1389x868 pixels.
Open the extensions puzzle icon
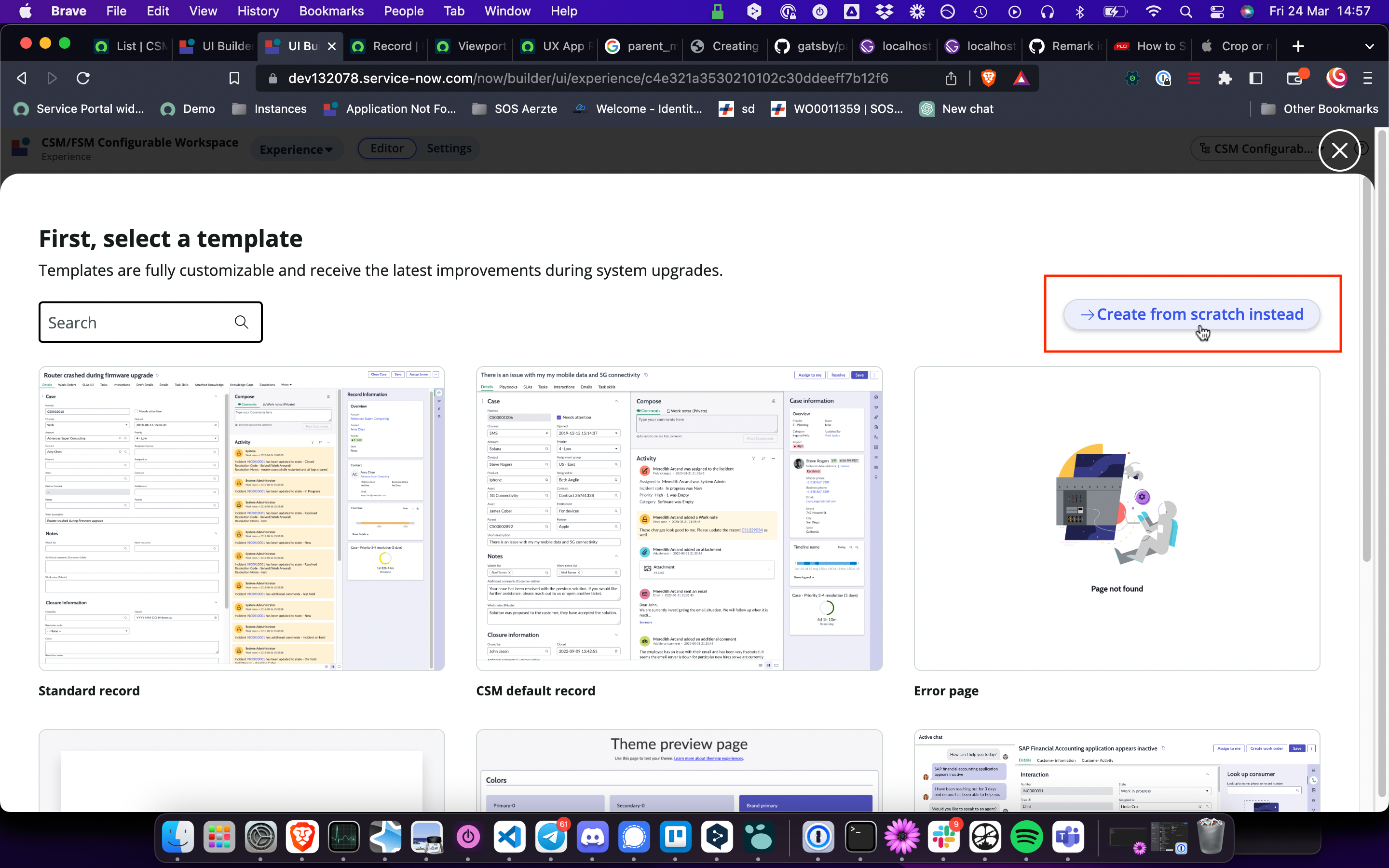click(x=1225, y=78)
